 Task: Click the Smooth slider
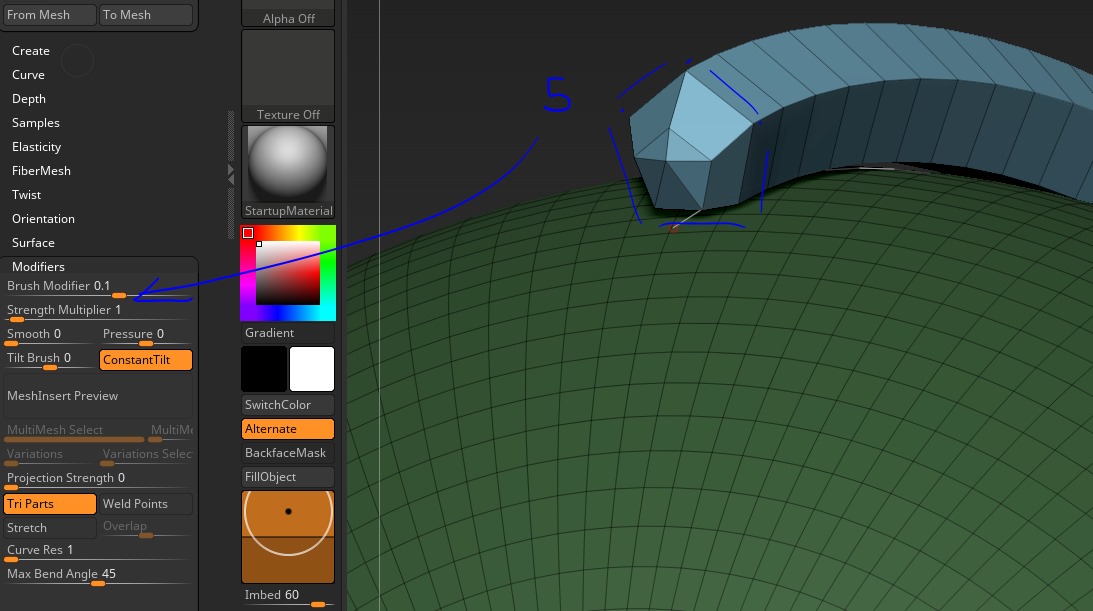[x=49, y=337]
